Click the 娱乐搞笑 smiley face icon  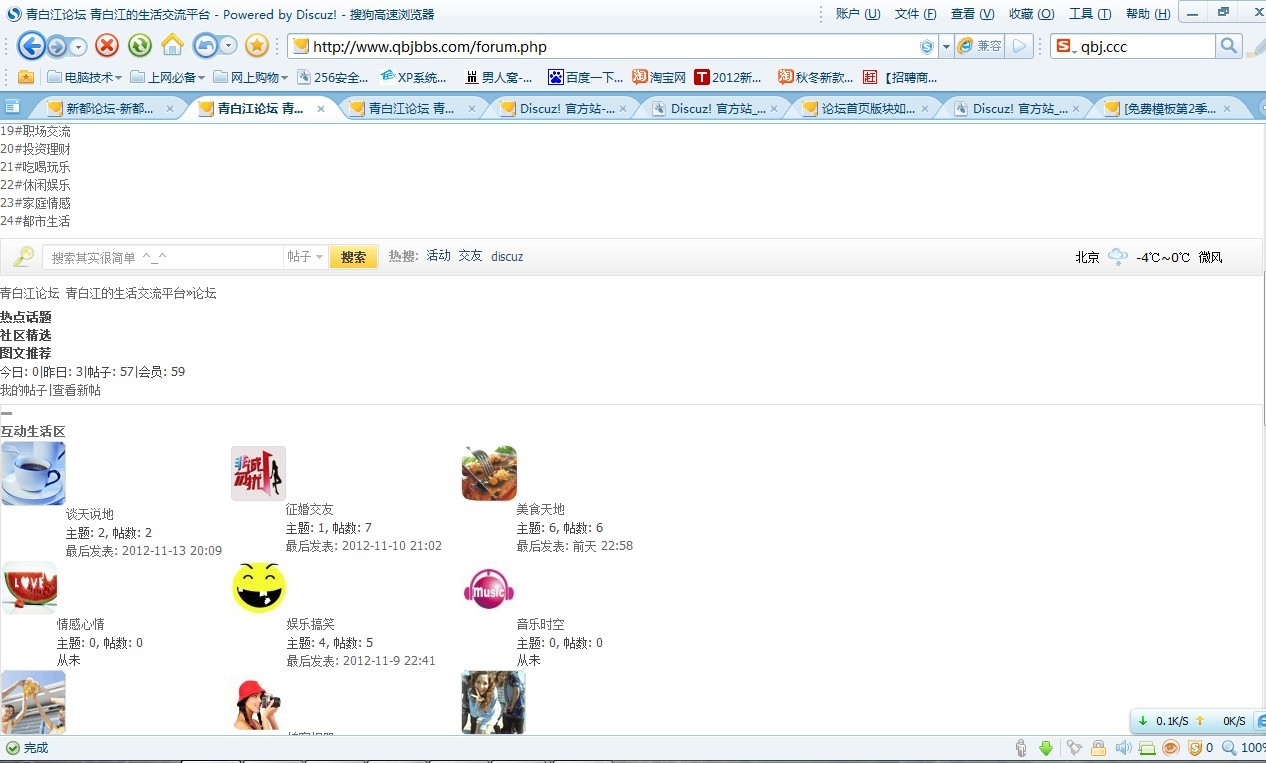pos(259,588)
